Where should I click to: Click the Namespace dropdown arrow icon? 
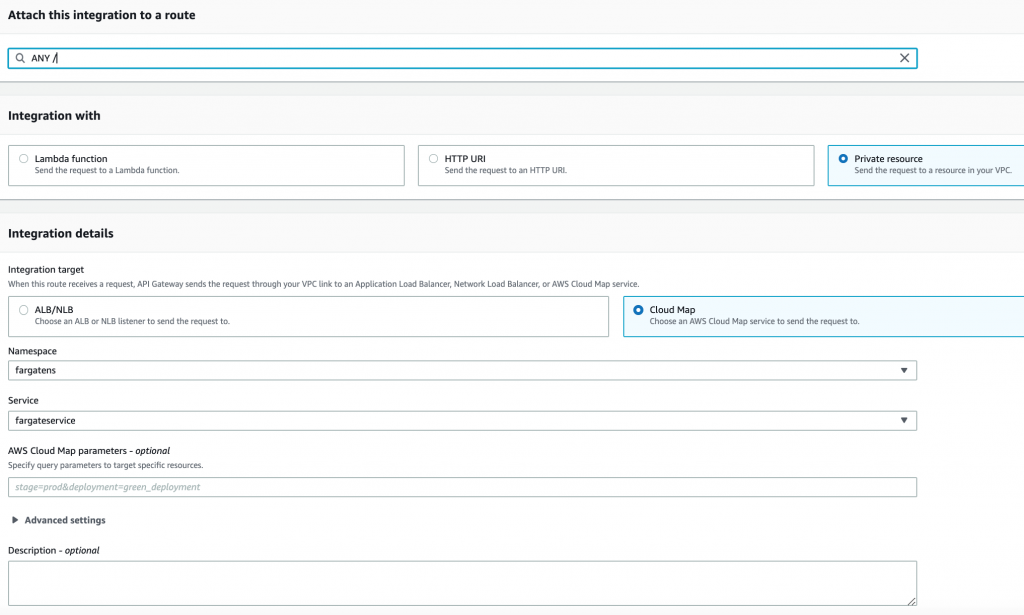click(905, 370)
